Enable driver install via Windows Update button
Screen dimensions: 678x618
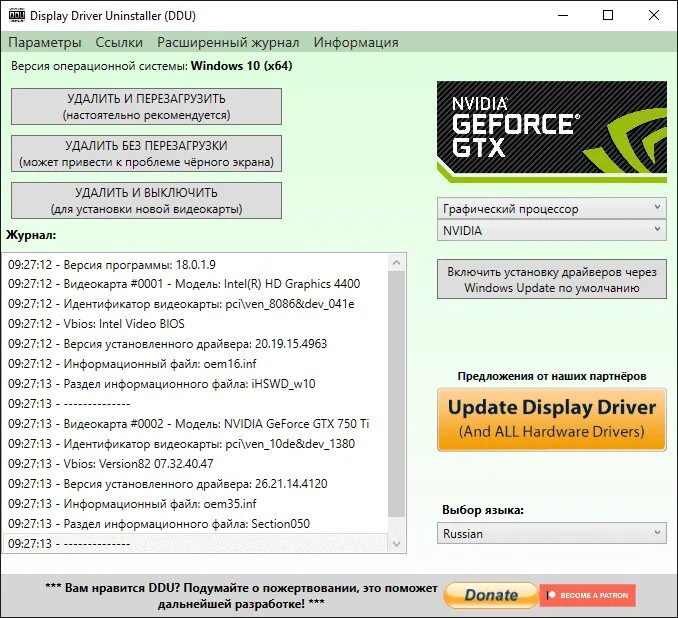click(x=552, y=279)
